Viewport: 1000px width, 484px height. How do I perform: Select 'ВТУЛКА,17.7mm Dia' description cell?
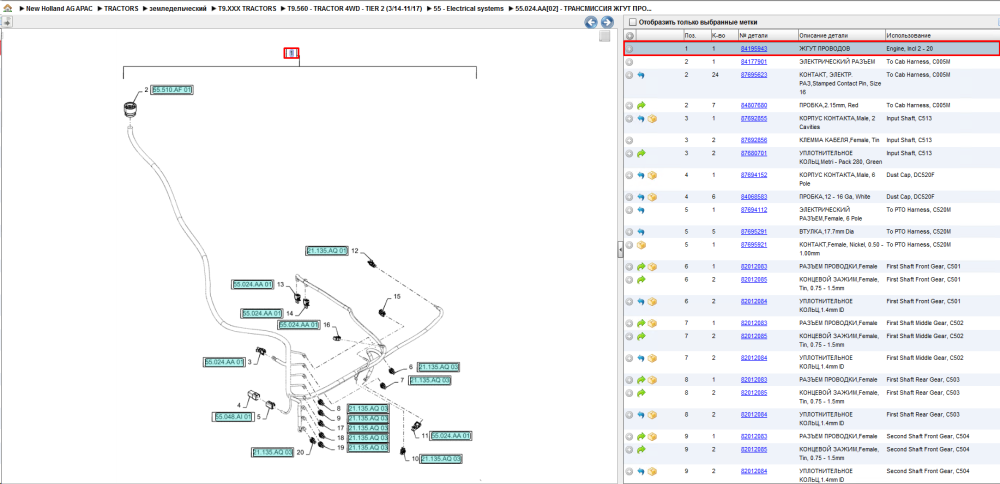pos(828,232)
